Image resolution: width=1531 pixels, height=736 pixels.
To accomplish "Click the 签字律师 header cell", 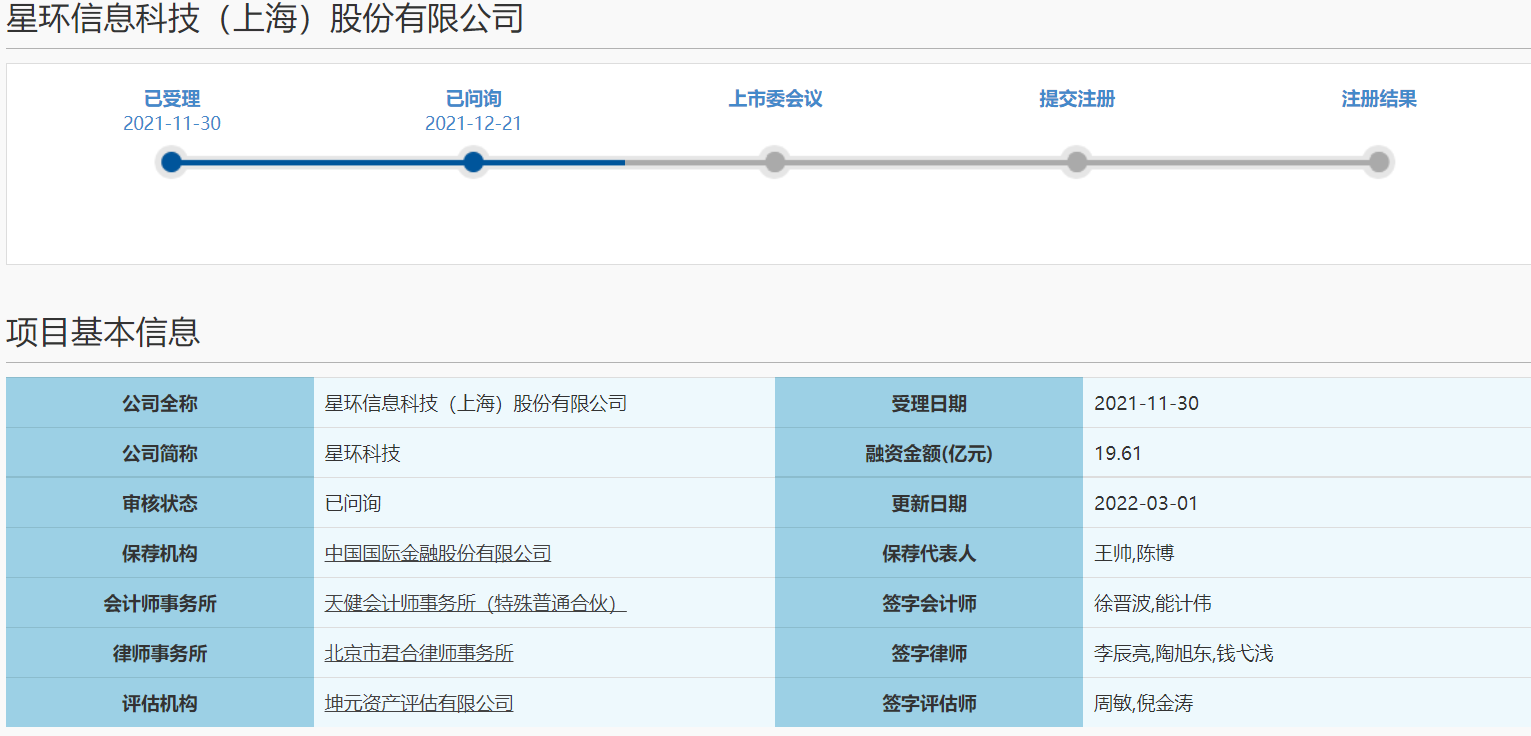I will 929,653.
